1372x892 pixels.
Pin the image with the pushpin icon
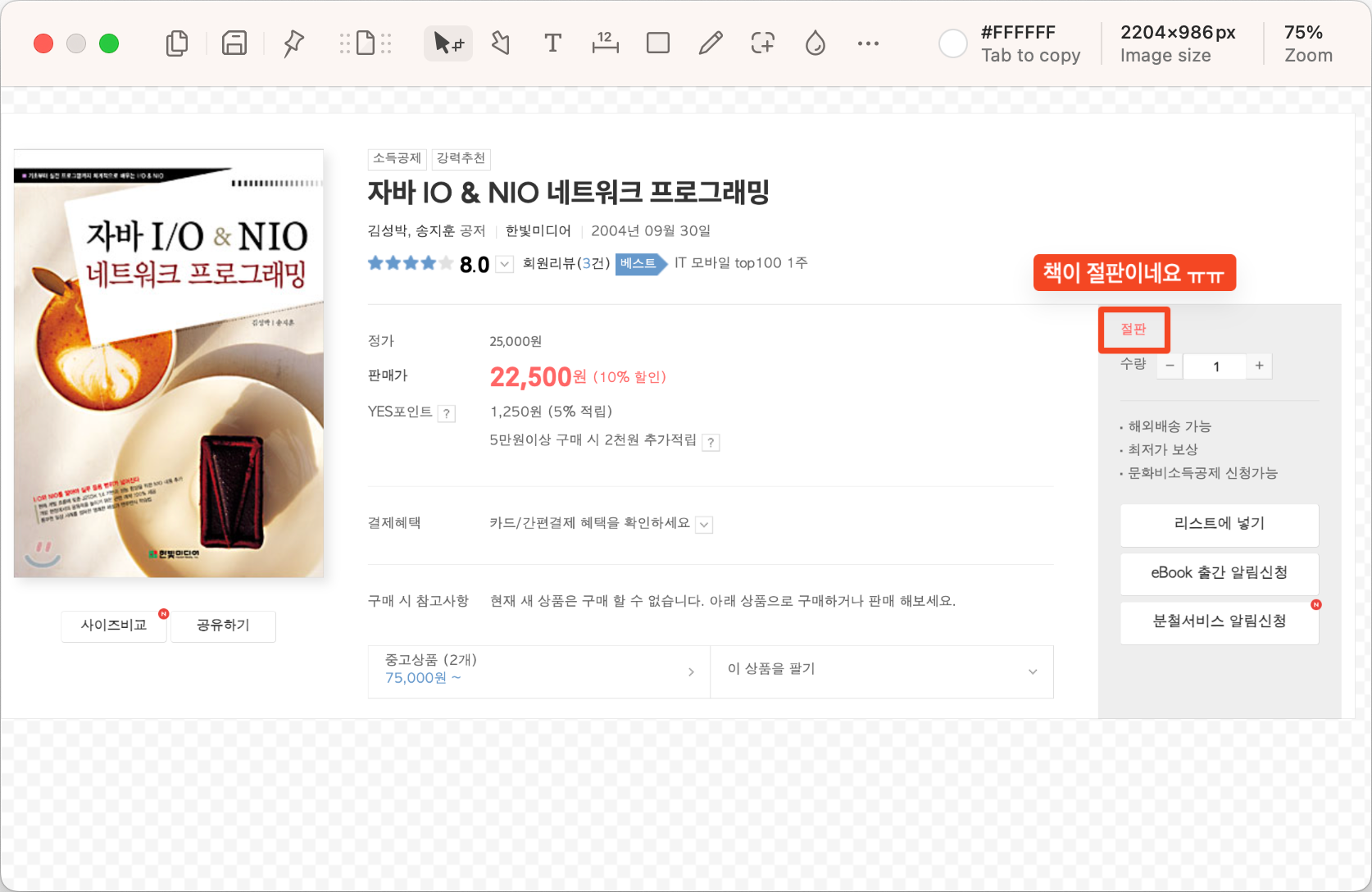[293, 43]
